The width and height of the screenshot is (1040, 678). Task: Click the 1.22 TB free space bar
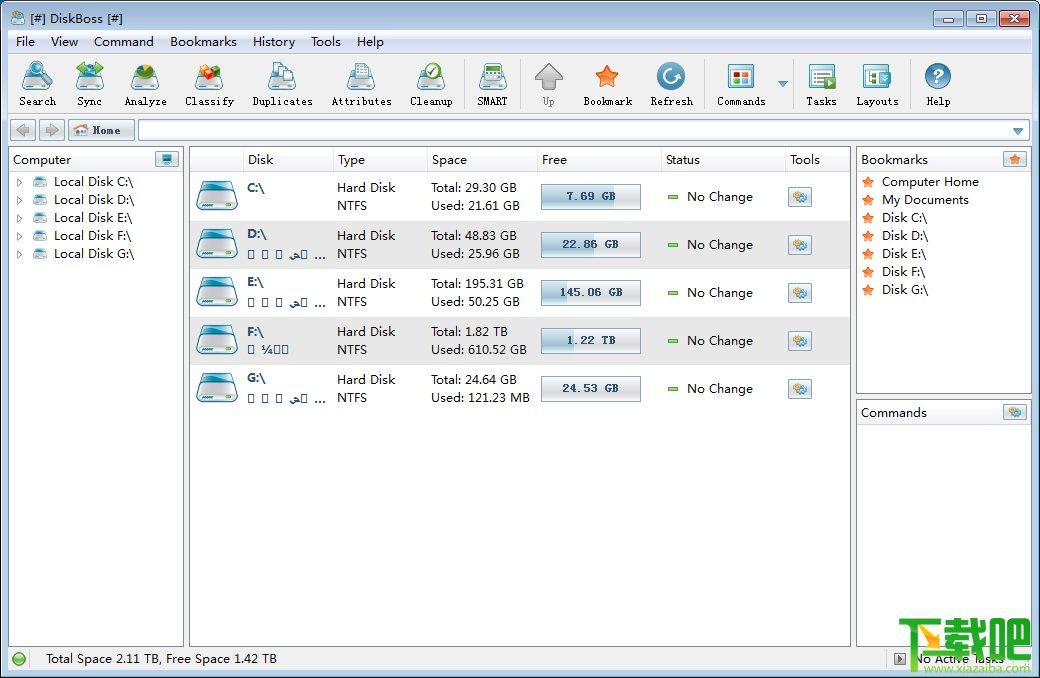tap(590, 340)
